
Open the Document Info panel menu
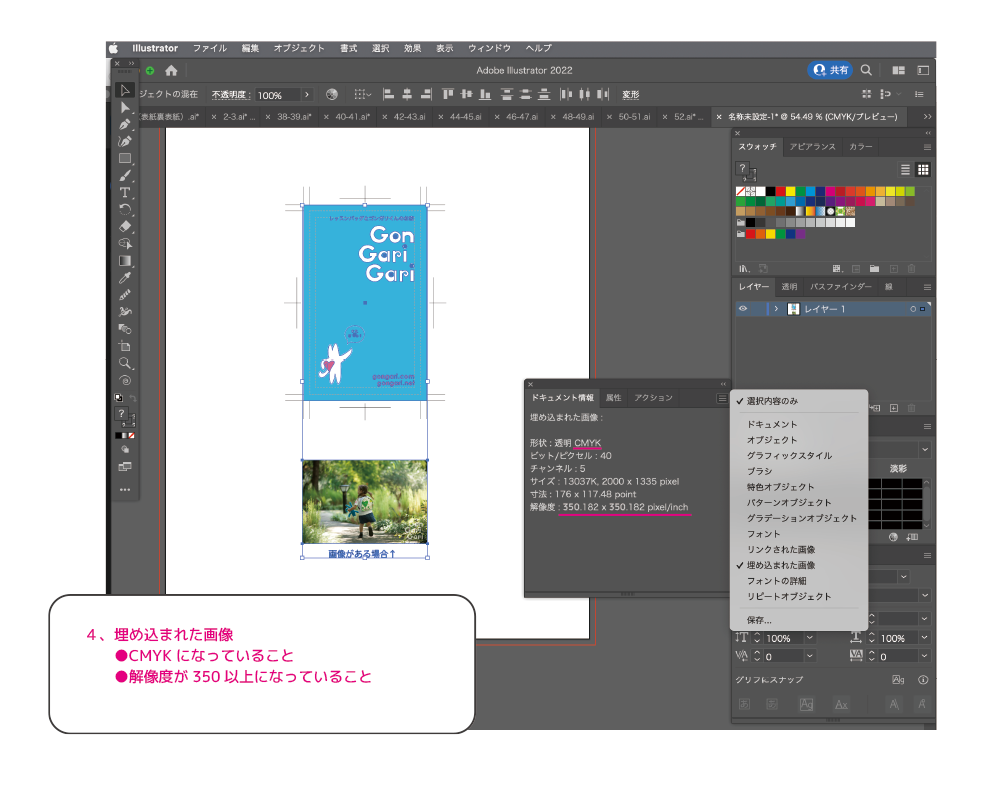[721, 399]
